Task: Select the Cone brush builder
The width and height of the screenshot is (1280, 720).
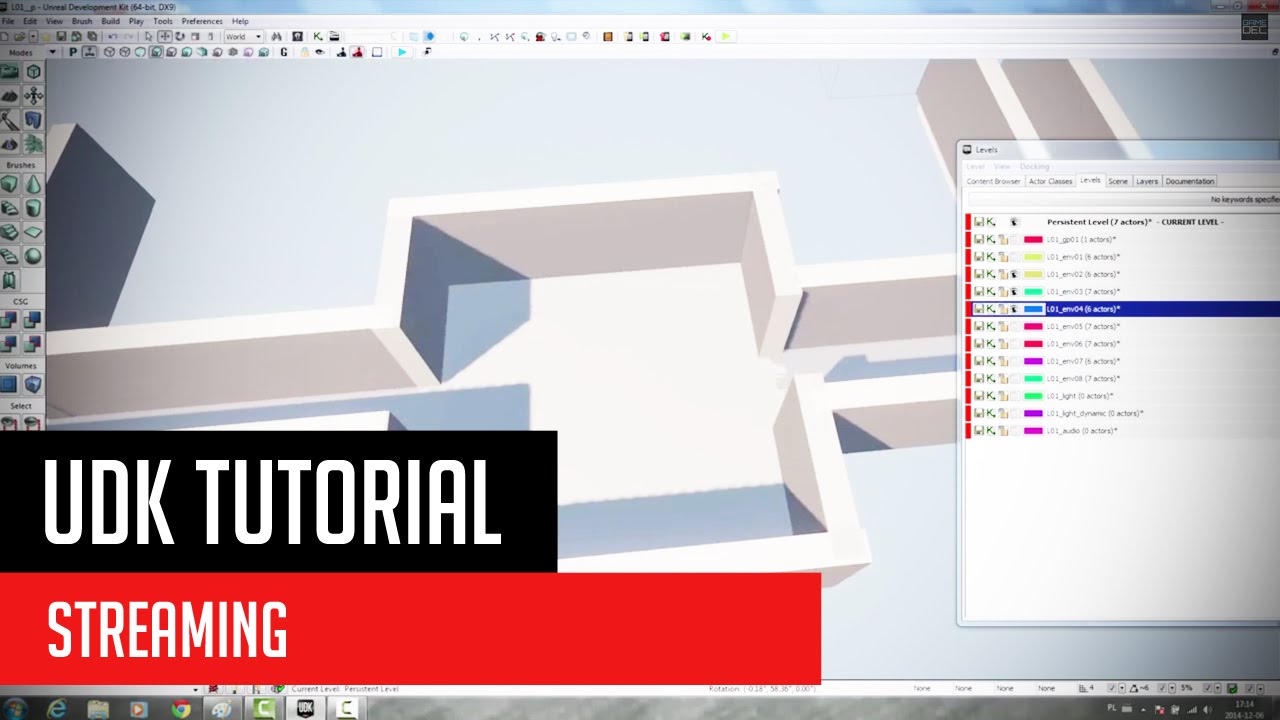Action: [33, 184]
